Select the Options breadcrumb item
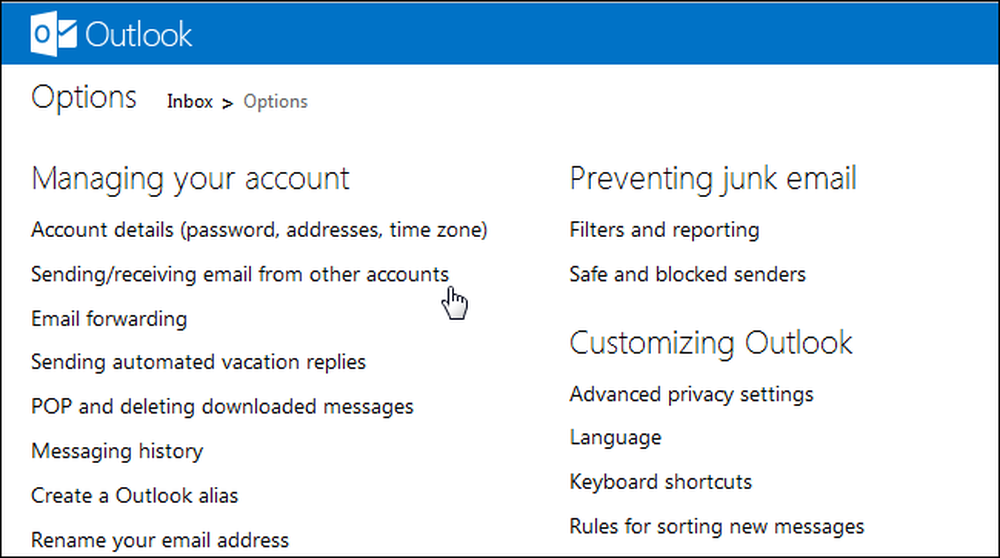Image resolution: width=1000 pixels, height=558 pixels. click(276, 101)
